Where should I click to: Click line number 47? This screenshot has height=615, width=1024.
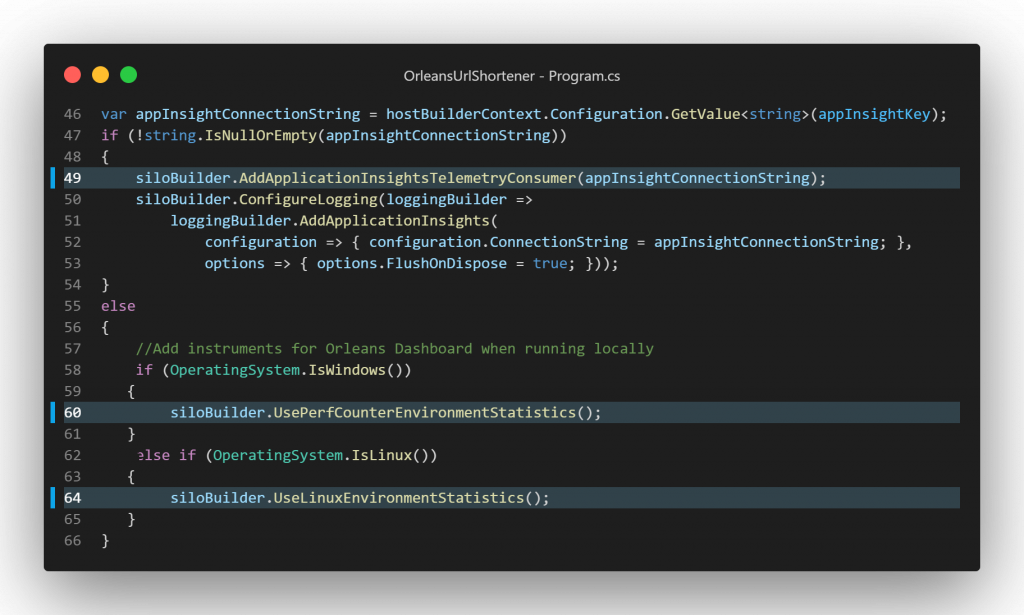coord(72,136)
